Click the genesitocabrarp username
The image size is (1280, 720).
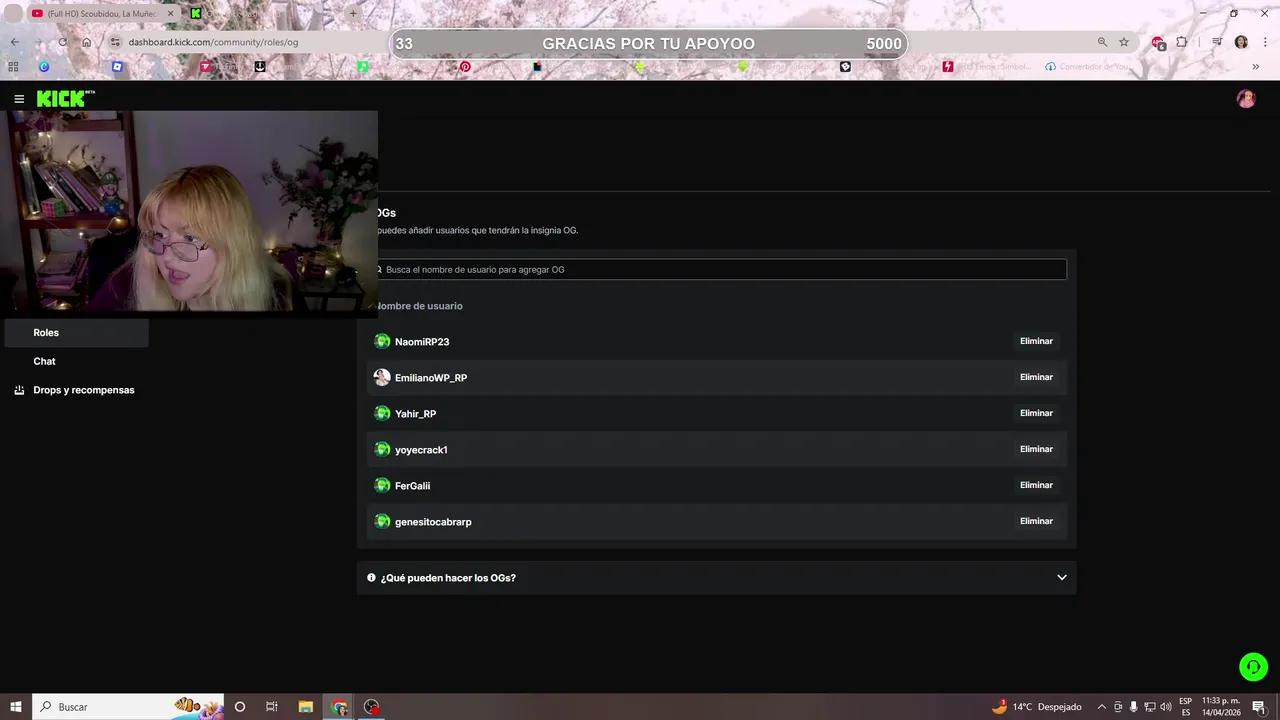[433, 522]
